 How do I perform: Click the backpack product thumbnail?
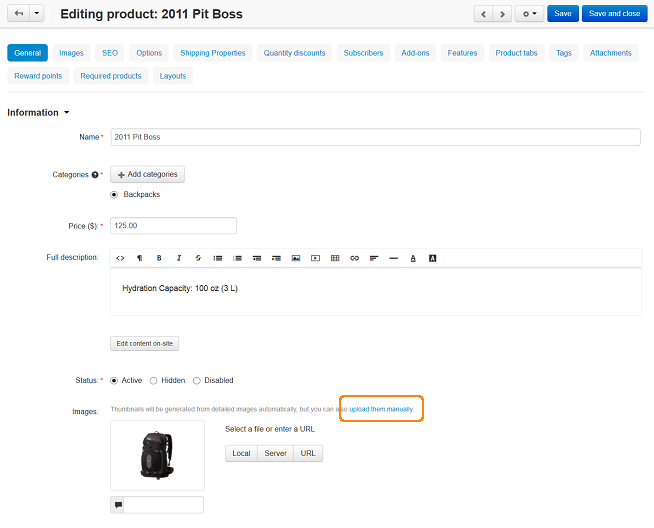[157, 455]
